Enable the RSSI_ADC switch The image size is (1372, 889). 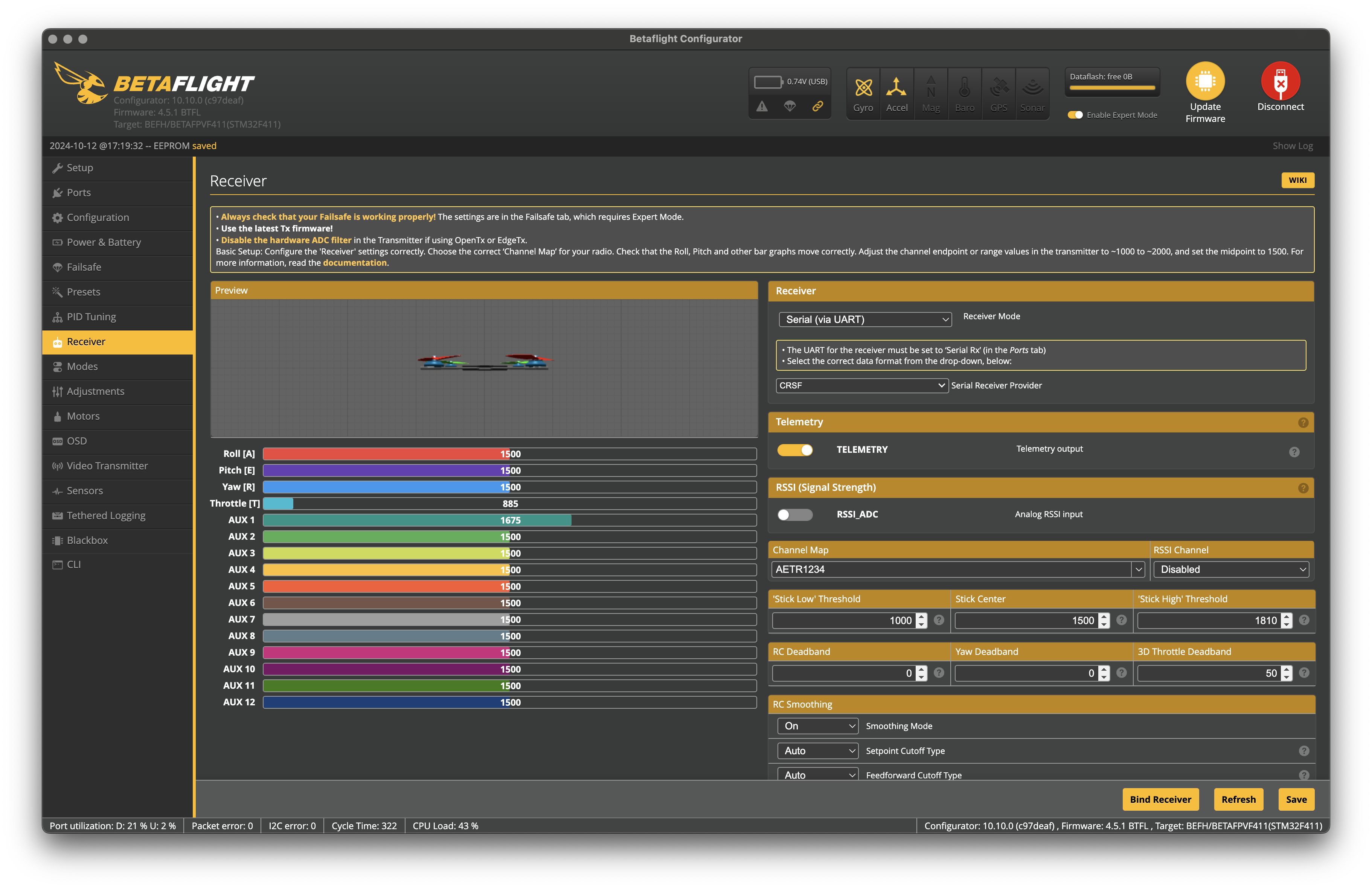[x=794, y=515]
